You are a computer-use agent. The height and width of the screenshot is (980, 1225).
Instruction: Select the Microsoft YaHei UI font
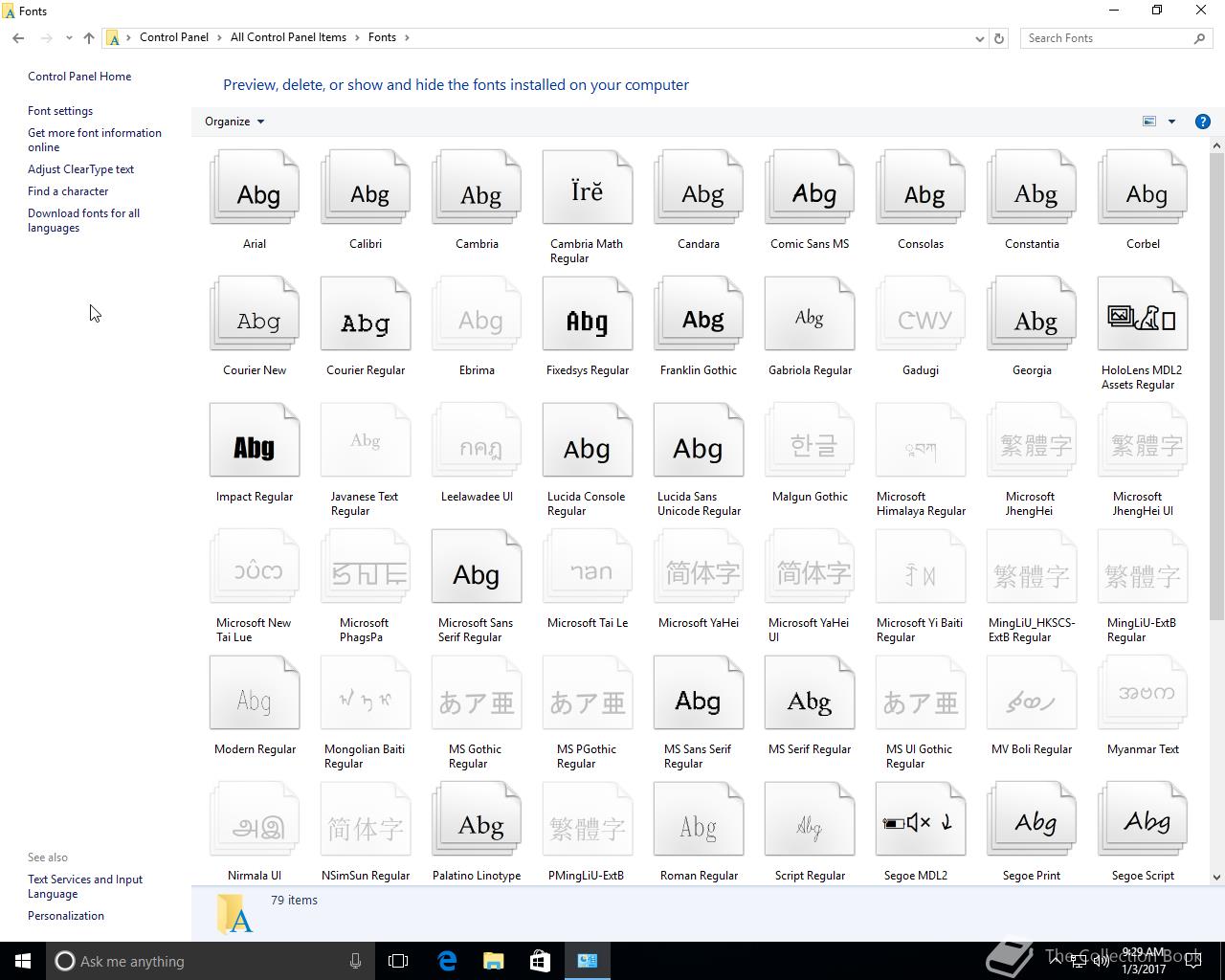(x=810, y=567)
